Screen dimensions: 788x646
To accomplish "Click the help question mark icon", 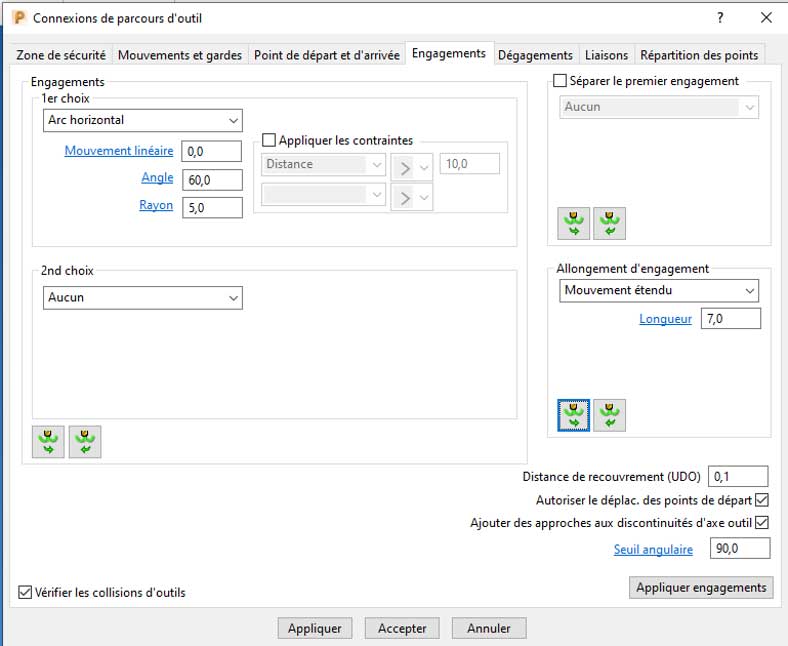I will (x=720, y=18).
